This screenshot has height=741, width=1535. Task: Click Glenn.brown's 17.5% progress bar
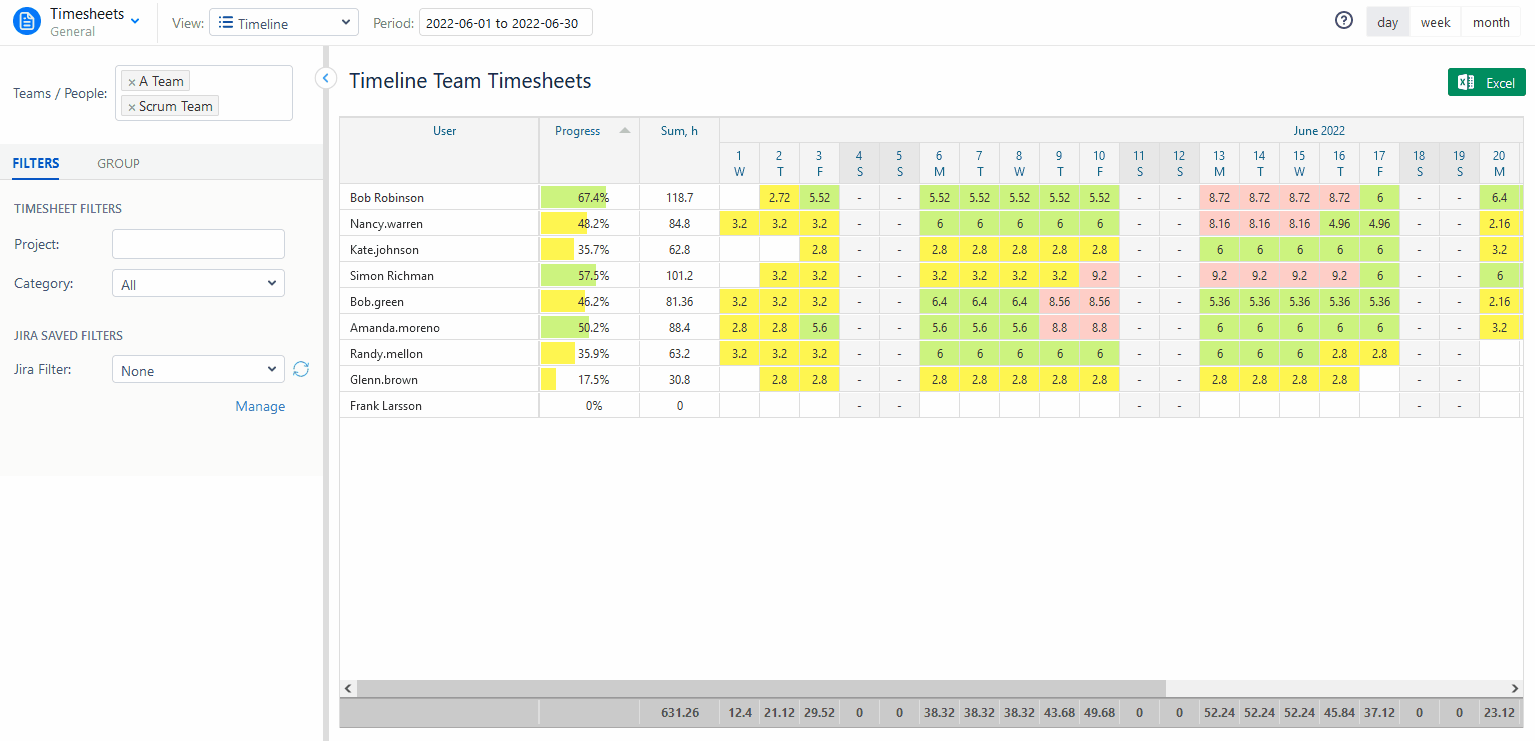tap(548, 379)
